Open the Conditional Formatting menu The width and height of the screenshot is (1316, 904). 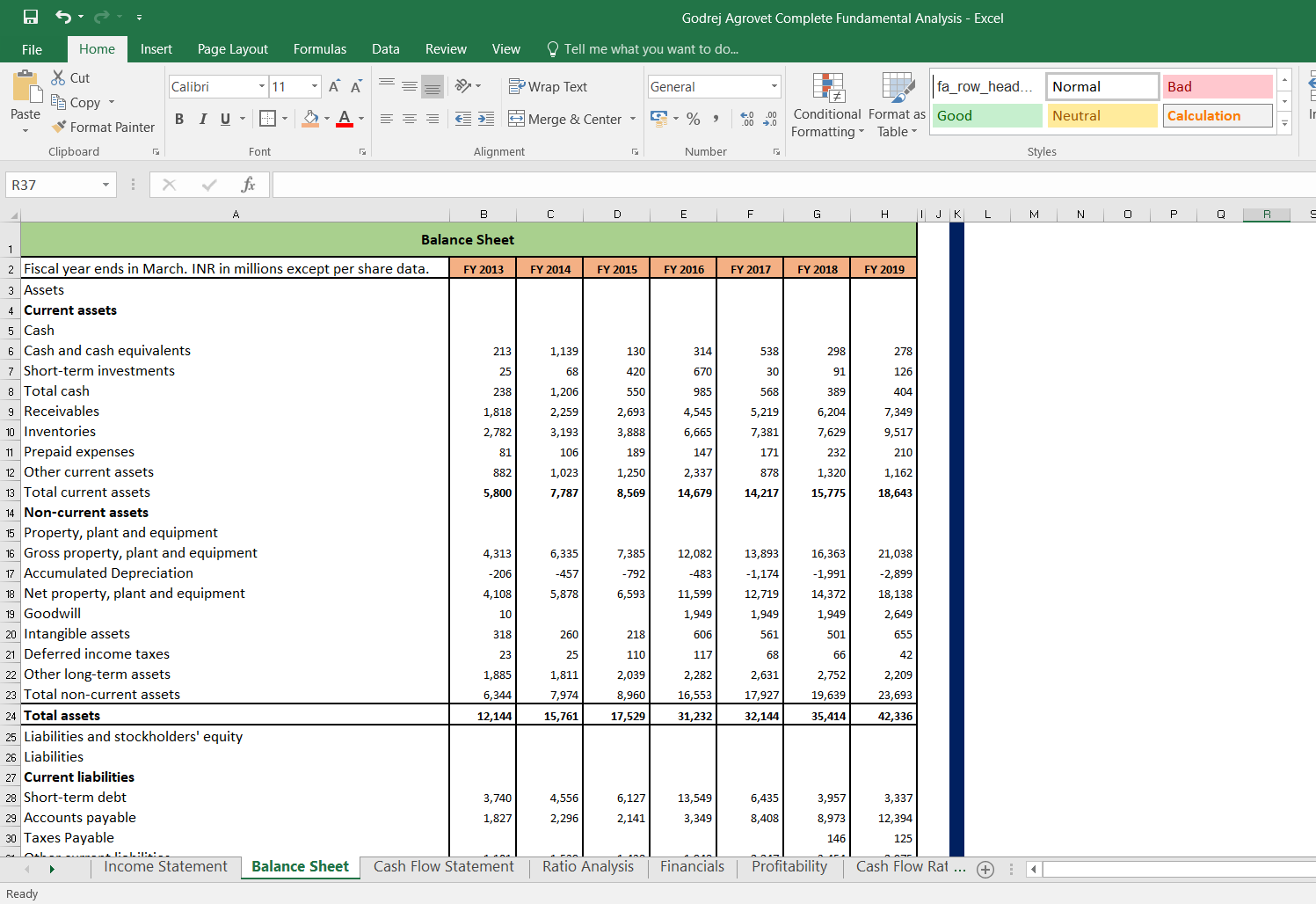pyautogui.click(x=827, y=106)
